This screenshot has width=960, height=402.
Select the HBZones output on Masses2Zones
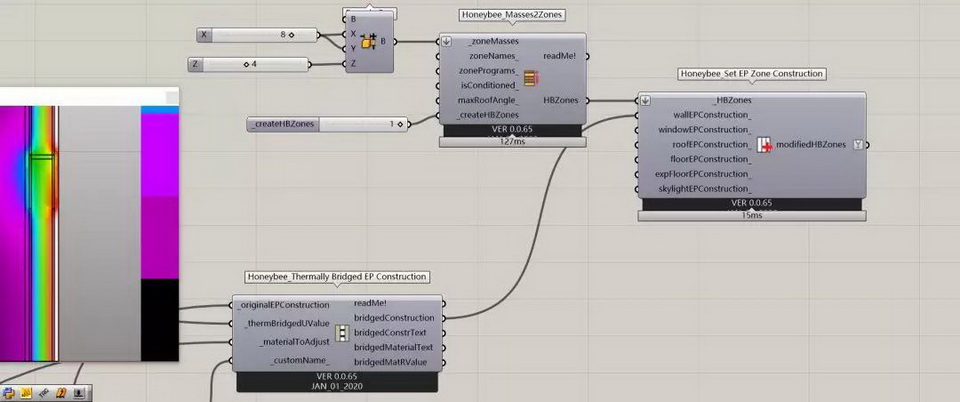tap(559, 100)
